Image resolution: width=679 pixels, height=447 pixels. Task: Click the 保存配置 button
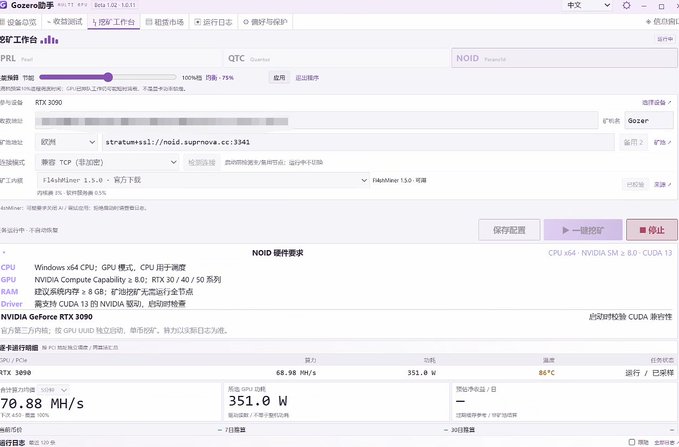[509, 230]
